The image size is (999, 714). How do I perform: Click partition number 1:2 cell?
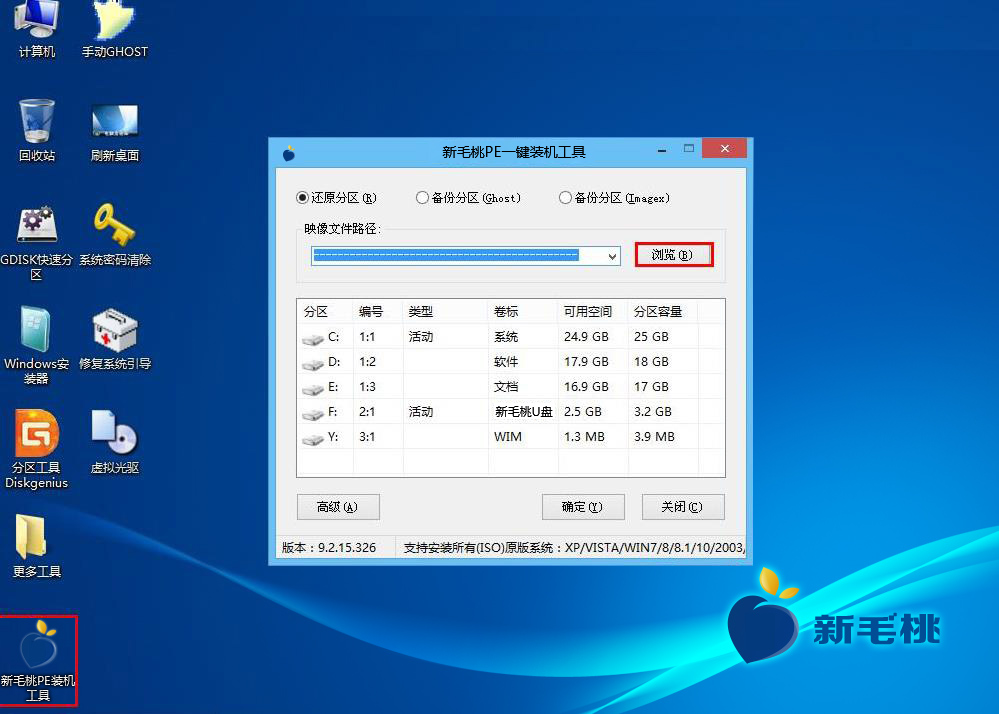367,362
